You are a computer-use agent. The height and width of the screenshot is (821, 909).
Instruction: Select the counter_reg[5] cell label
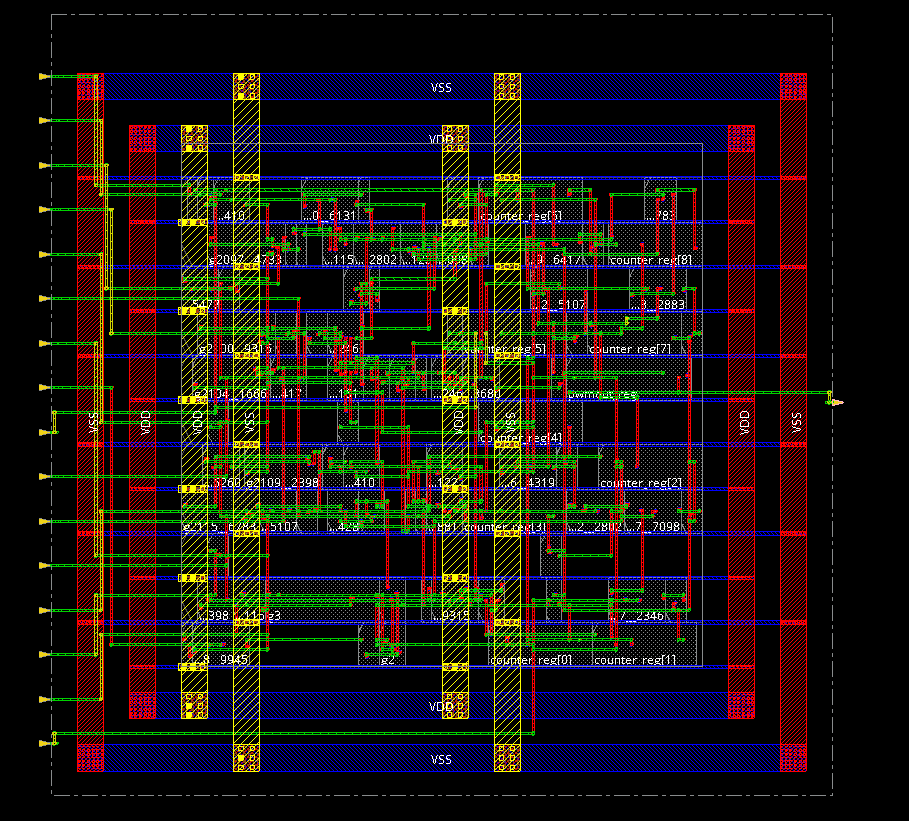pos(506,349)
